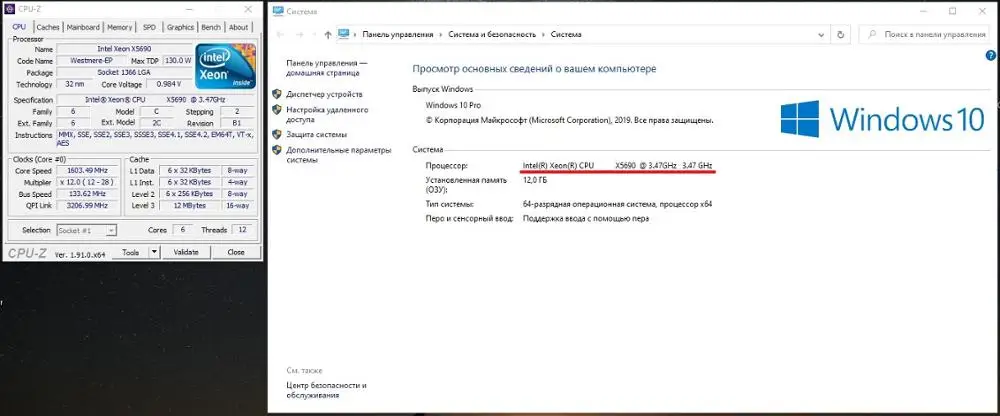
Task: Open the Диспетчер устройств link
Action: click(325, 94)
